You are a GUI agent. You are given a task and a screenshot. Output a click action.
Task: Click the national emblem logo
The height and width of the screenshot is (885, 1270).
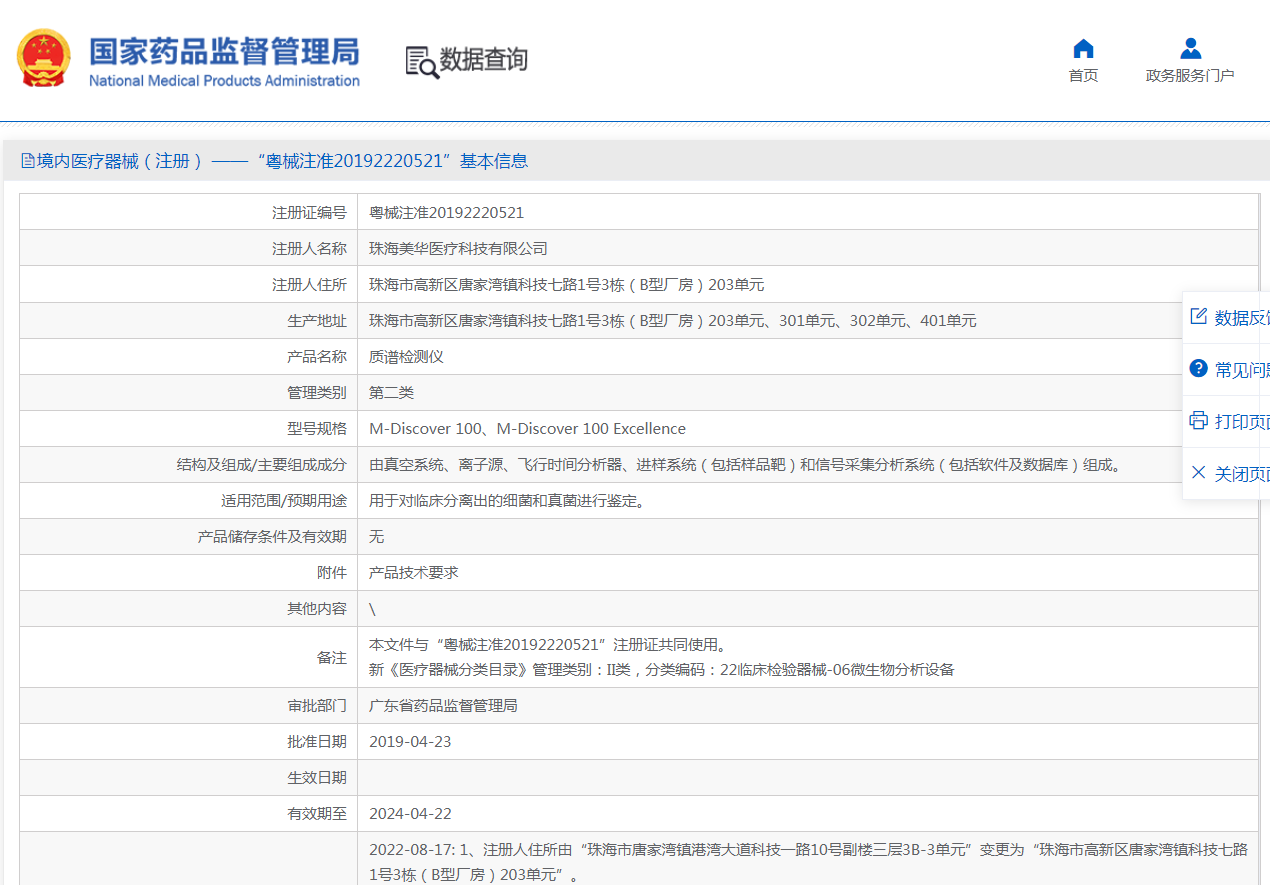44,59
